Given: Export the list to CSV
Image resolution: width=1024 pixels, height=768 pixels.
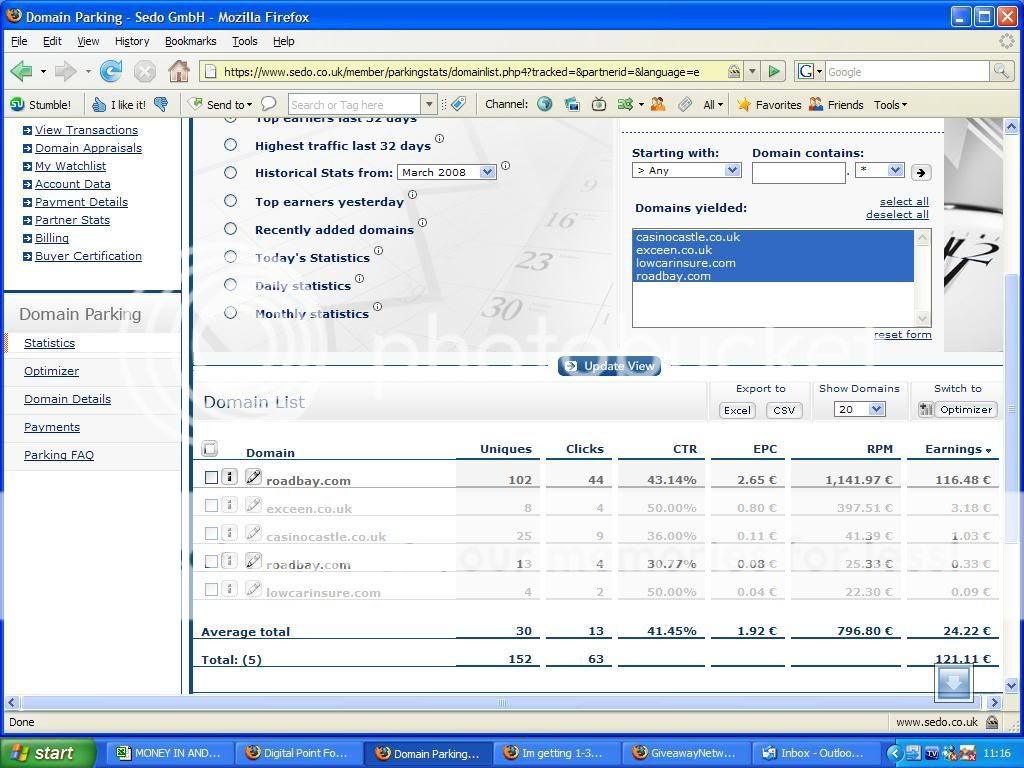Looking at the screenshot, I should click(784, 410).
